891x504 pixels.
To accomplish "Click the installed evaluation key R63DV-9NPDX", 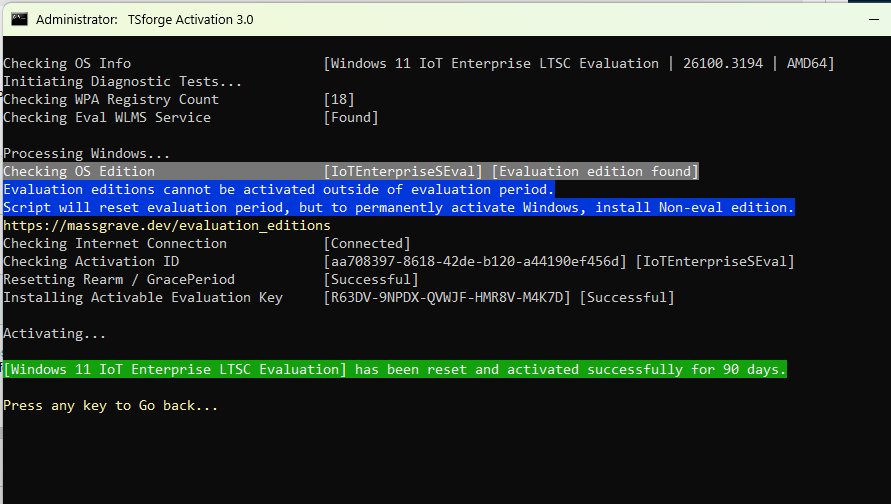I will pyautogui.click(x=447, y=298).
